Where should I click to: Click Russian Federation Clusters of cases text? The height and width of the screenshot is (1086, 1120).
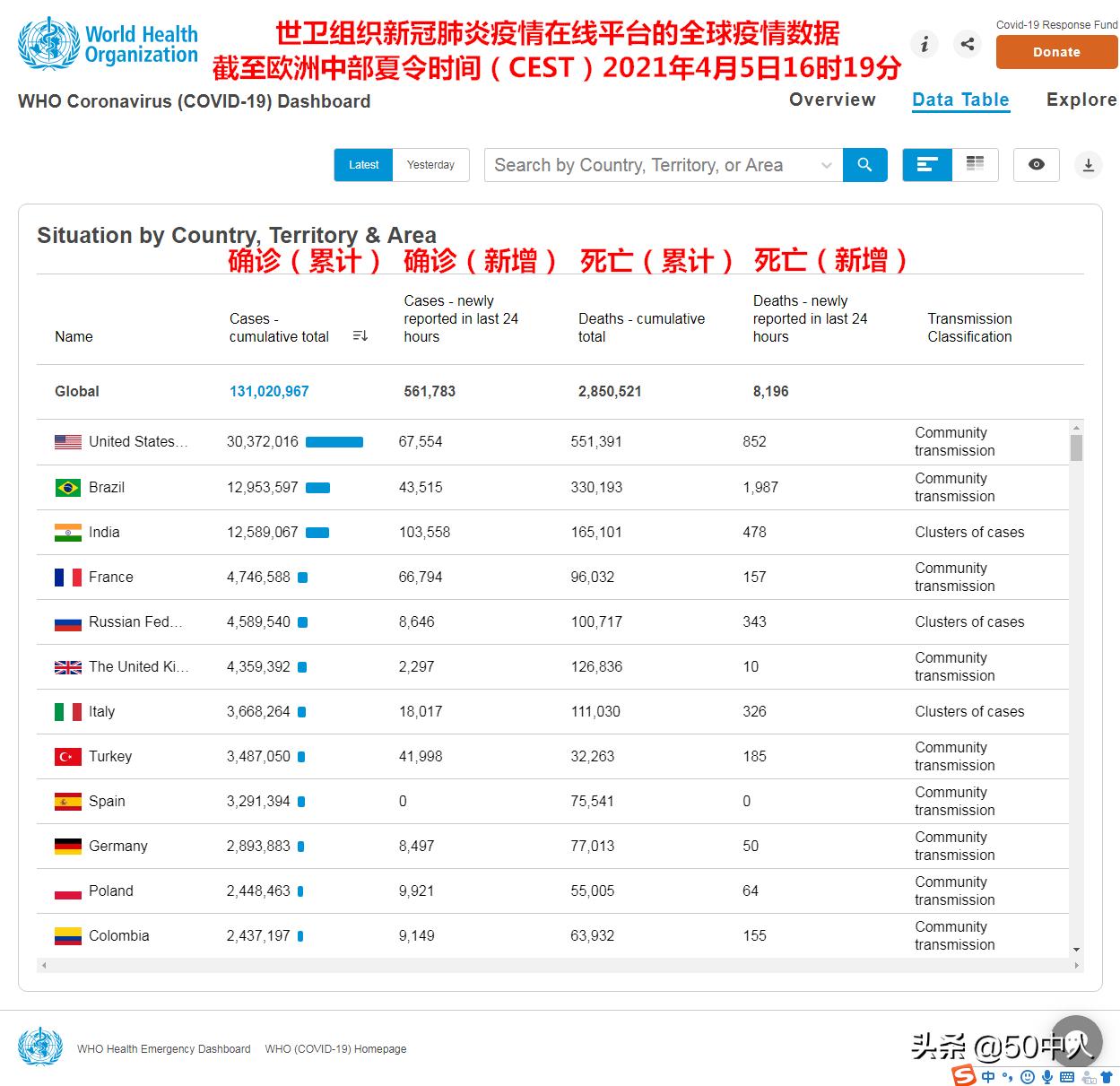pos(969,621)
